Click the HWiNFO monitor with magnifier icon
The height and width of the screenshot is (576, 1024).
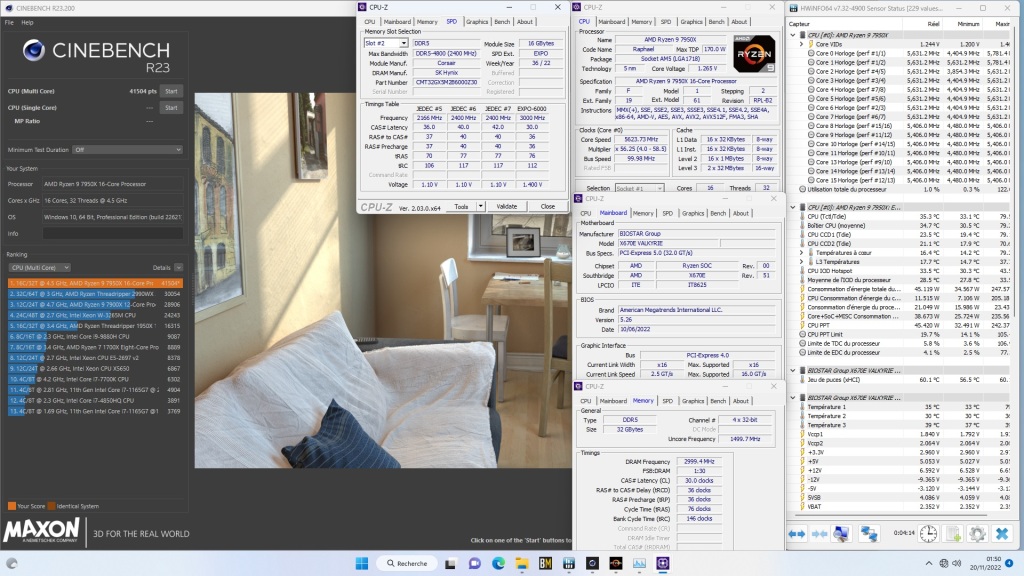pyautogui.click(x=841, y=534)
